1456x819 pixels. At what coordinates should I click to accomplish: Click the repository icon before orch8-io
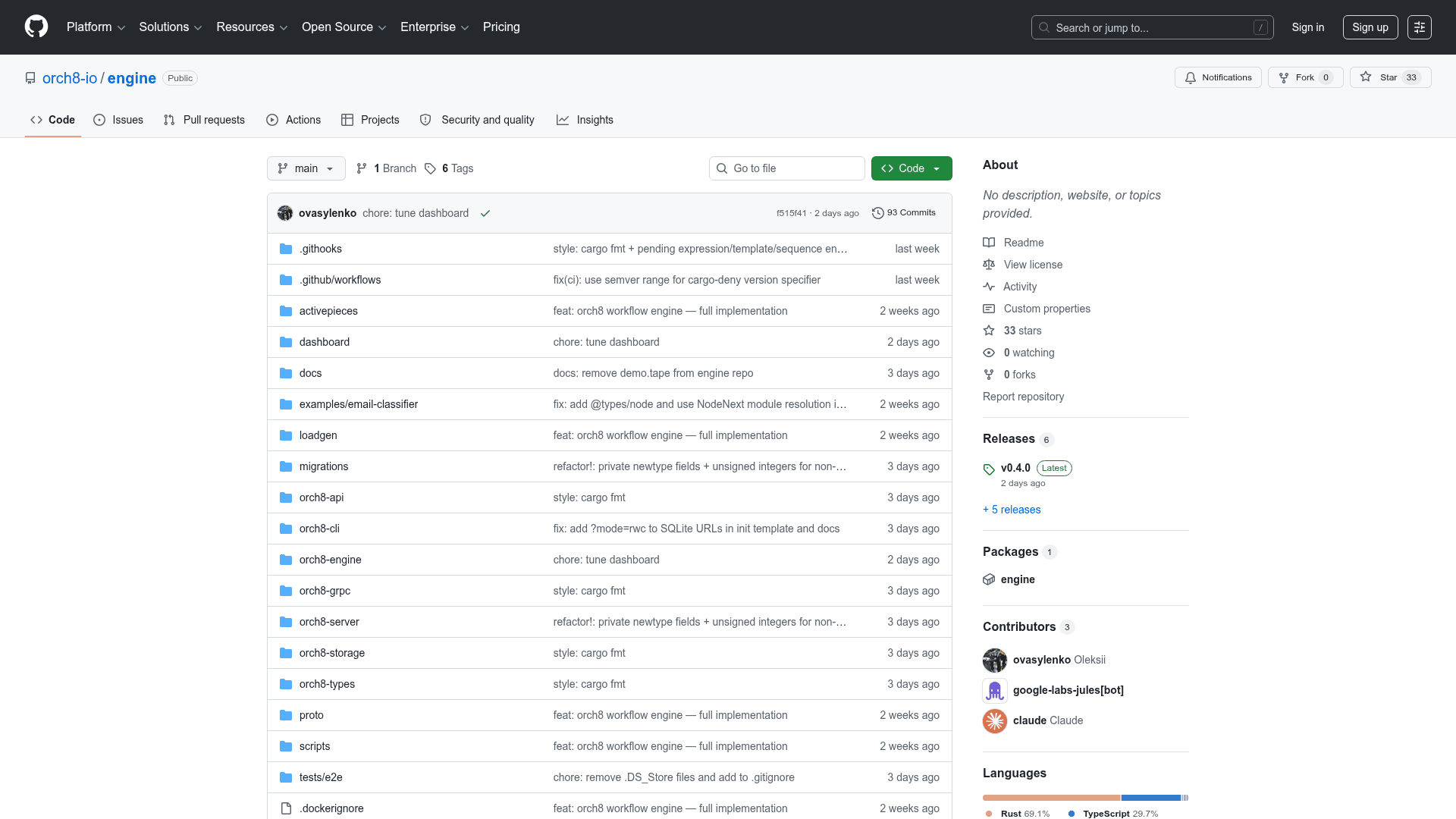(30, 78)
